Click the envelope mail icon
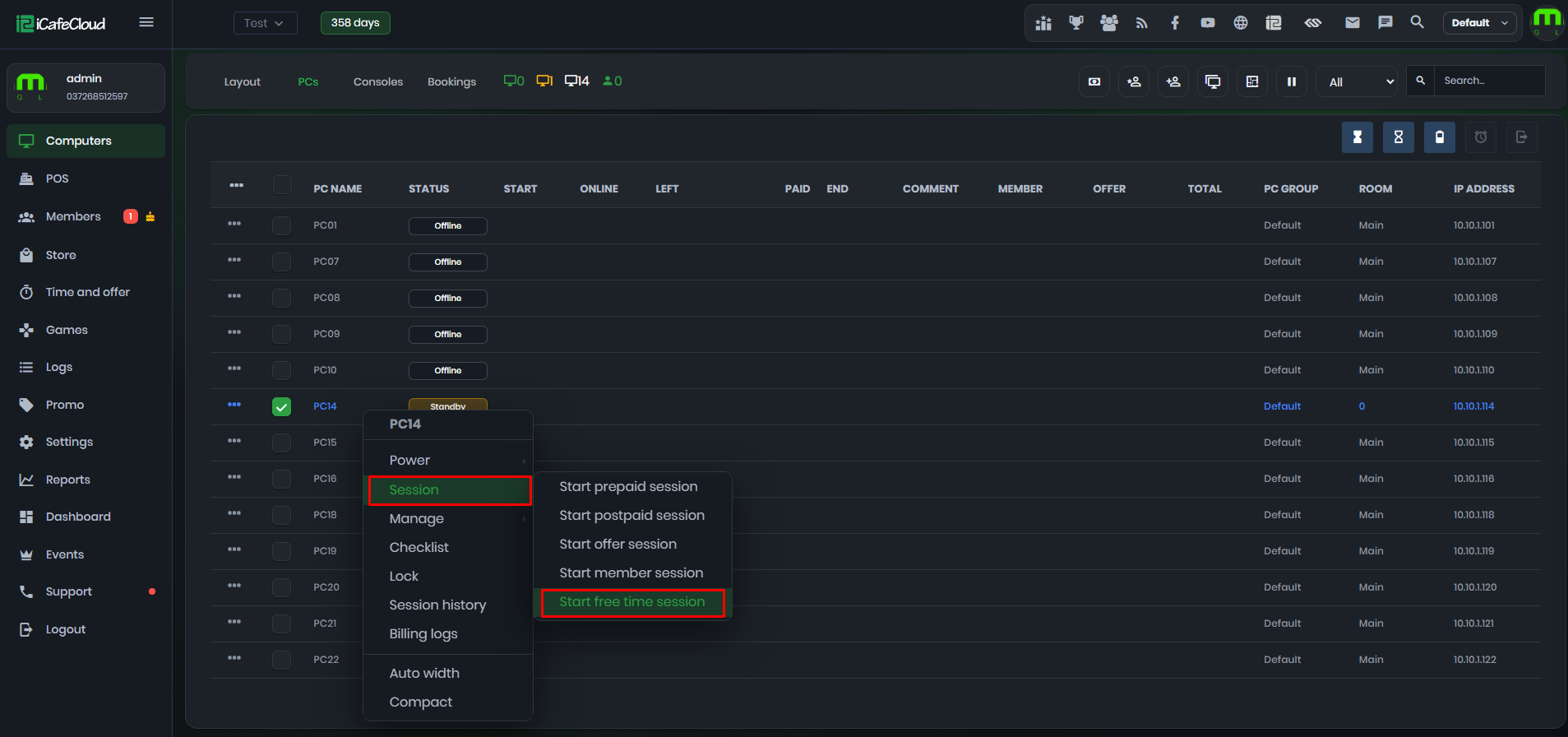Image resolution: width=1568 pixels, height=737 pixels. [x=1353, y=23]
